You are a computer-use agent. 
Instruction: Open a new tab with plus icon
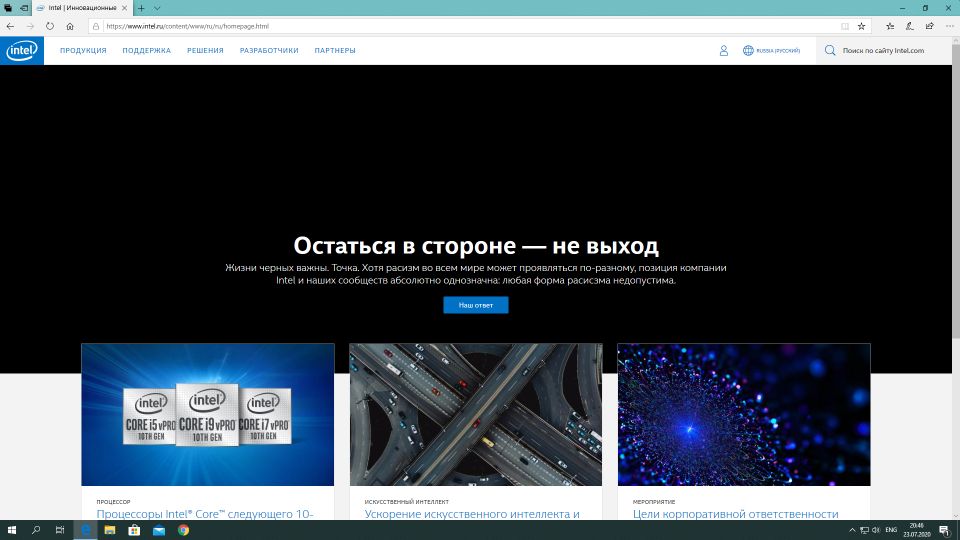point(141,8)
